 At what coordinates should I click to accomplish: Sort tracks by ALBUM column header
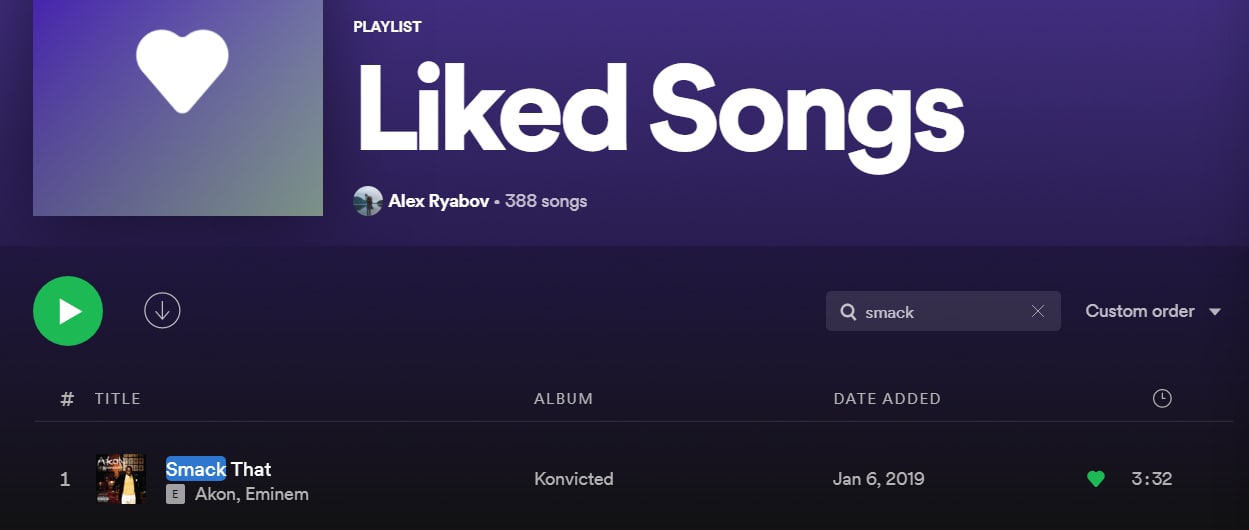click(563, 398)
